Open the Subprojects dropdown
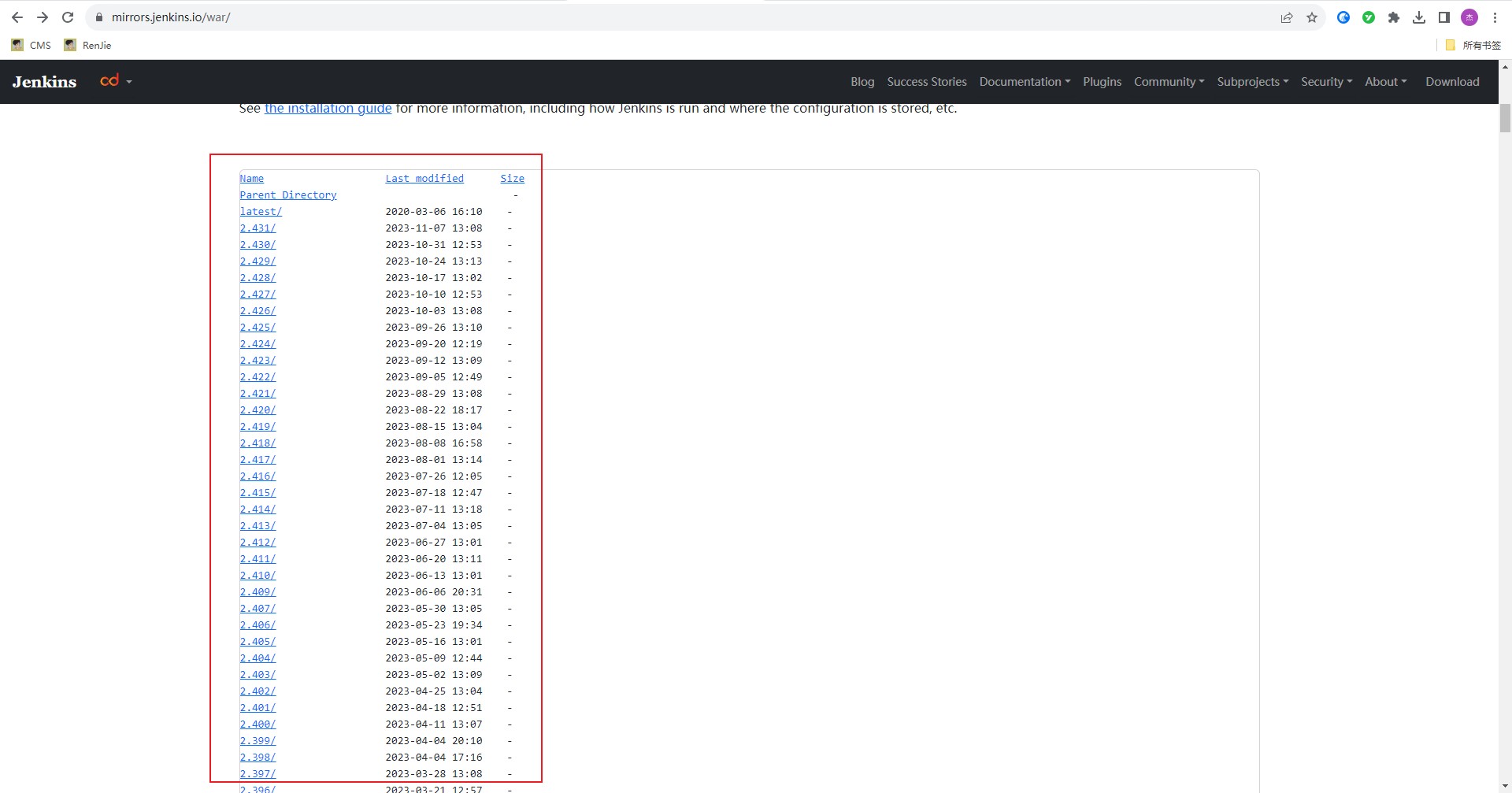 (x=1252, y=82)
